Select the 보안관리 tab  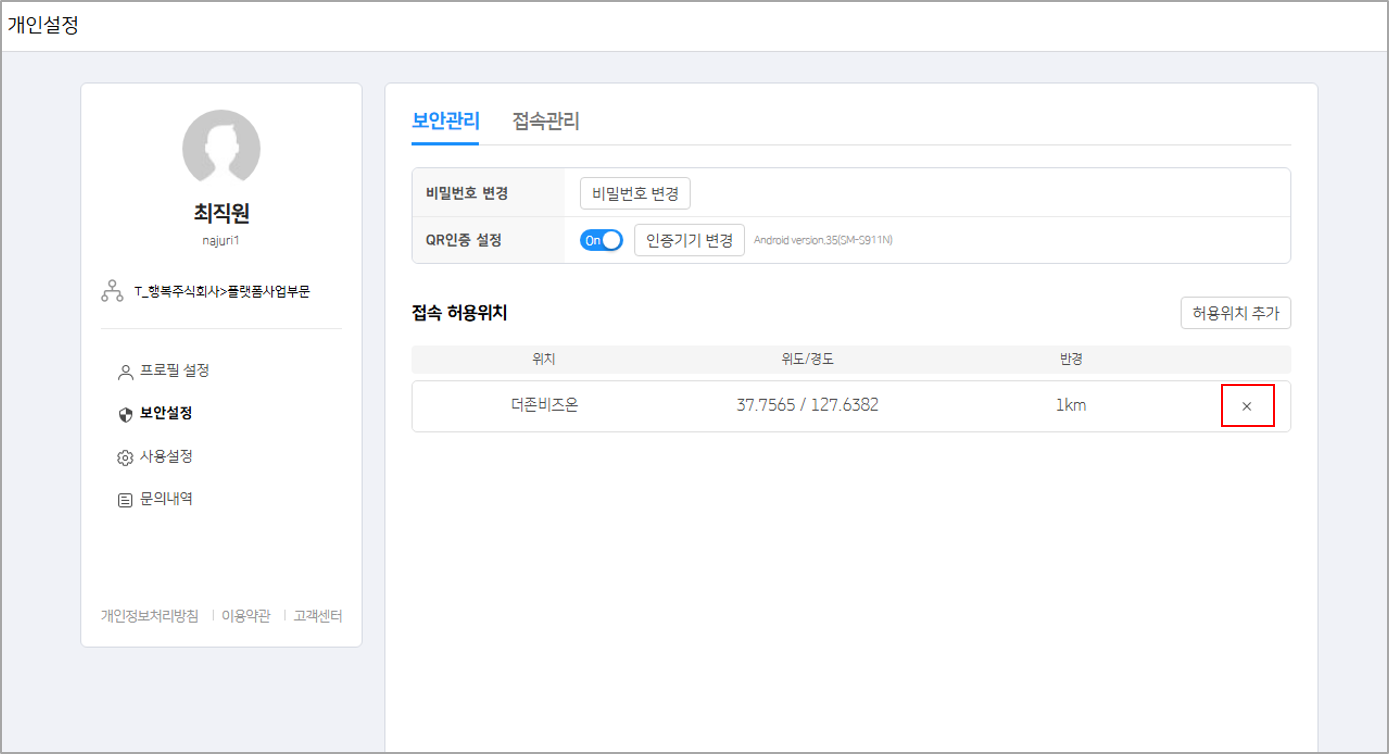pos(444,121)
